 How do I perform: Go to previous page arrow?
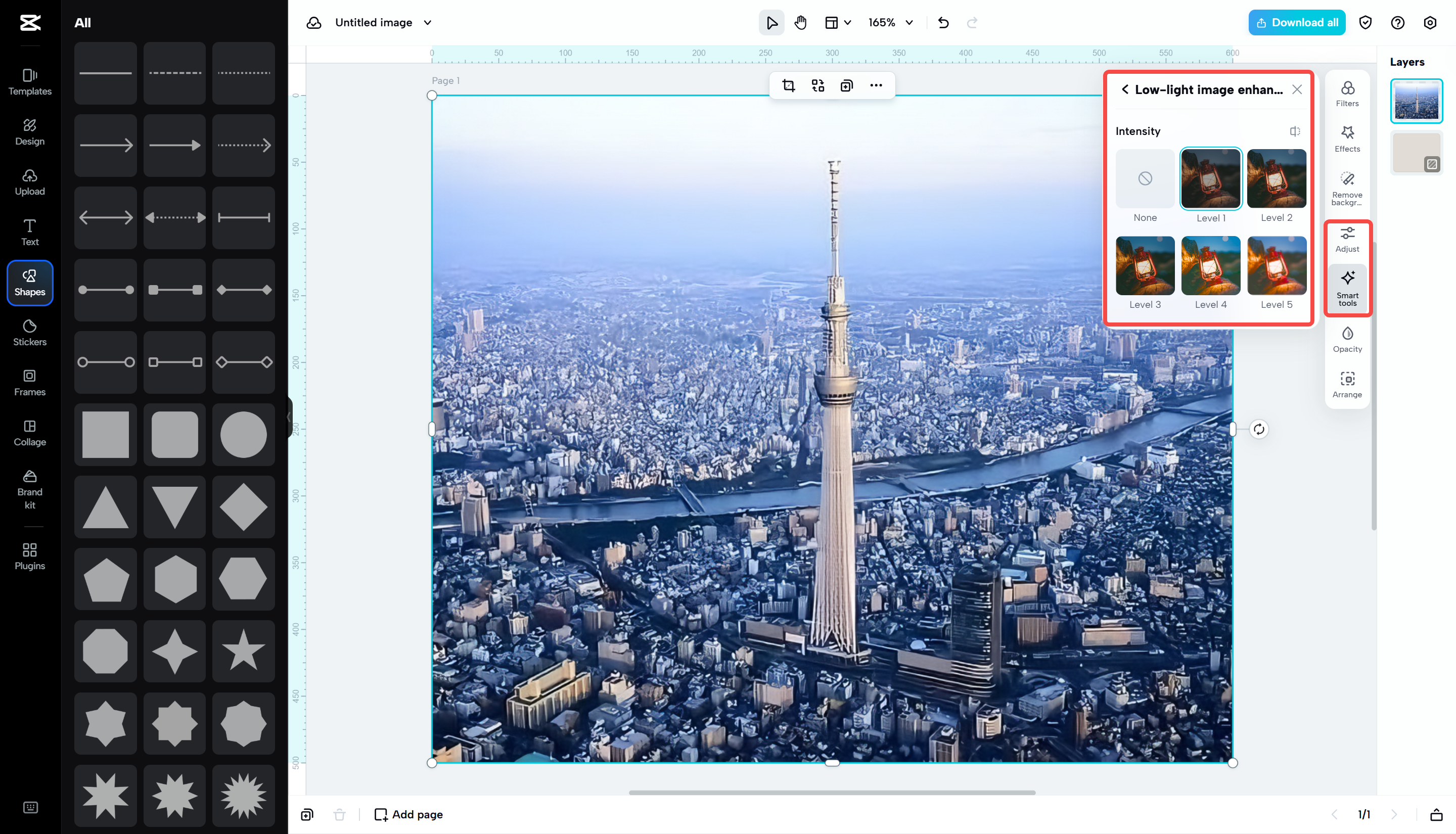coord(1334,814)
